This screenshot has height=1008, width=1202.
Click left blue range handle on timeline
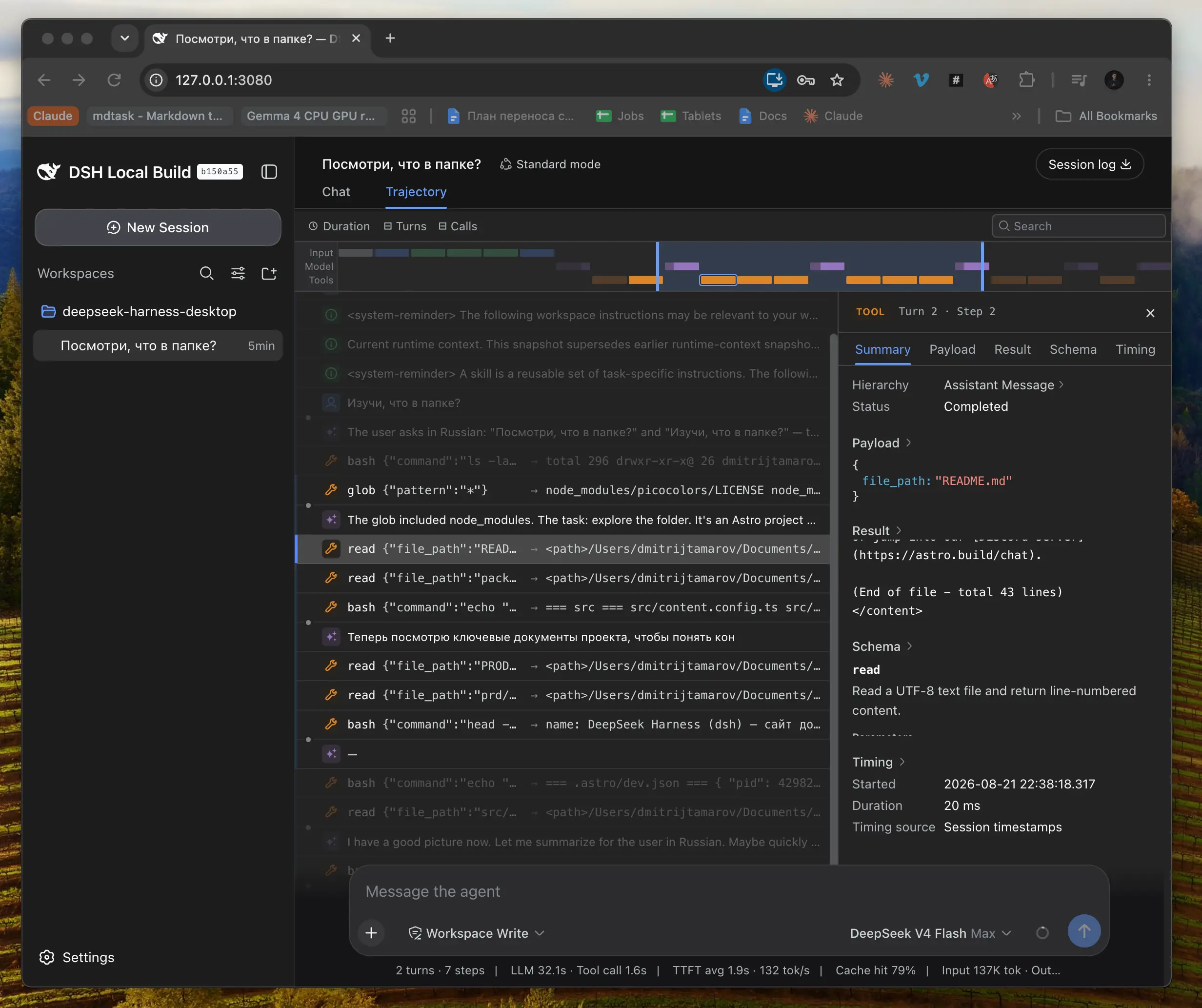point(657,266)
